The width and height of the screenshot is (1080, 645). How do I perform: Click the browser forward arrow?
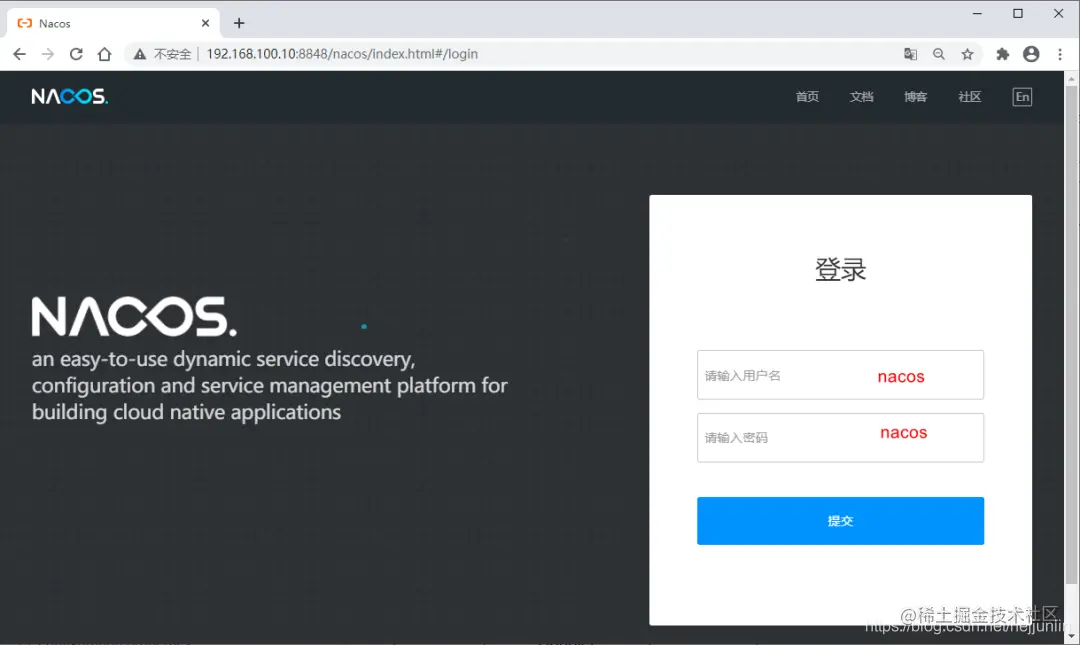point(48,54)
